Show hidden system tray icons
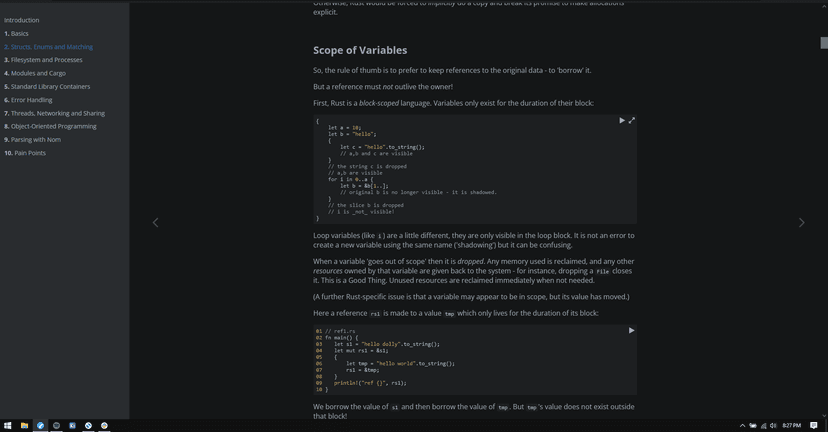Image resolution: width=828 pixels, height=432 pixels. click(742, 425)
